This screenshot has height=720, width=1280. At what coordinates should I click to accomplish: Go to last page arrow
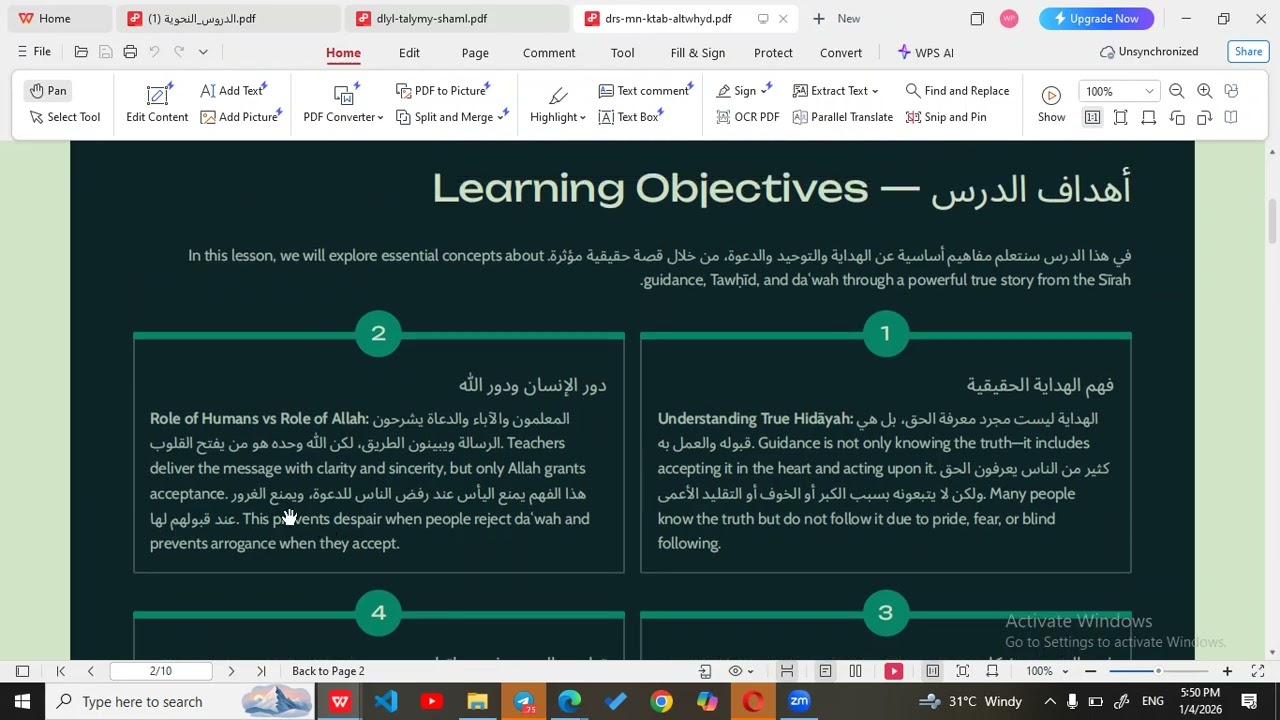point(261,671)
